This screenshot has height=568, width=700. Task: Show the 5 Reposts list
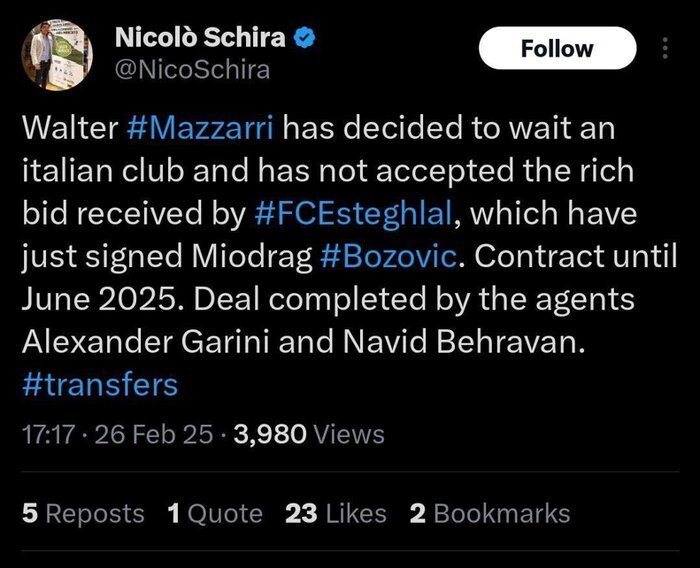(83, 514)
